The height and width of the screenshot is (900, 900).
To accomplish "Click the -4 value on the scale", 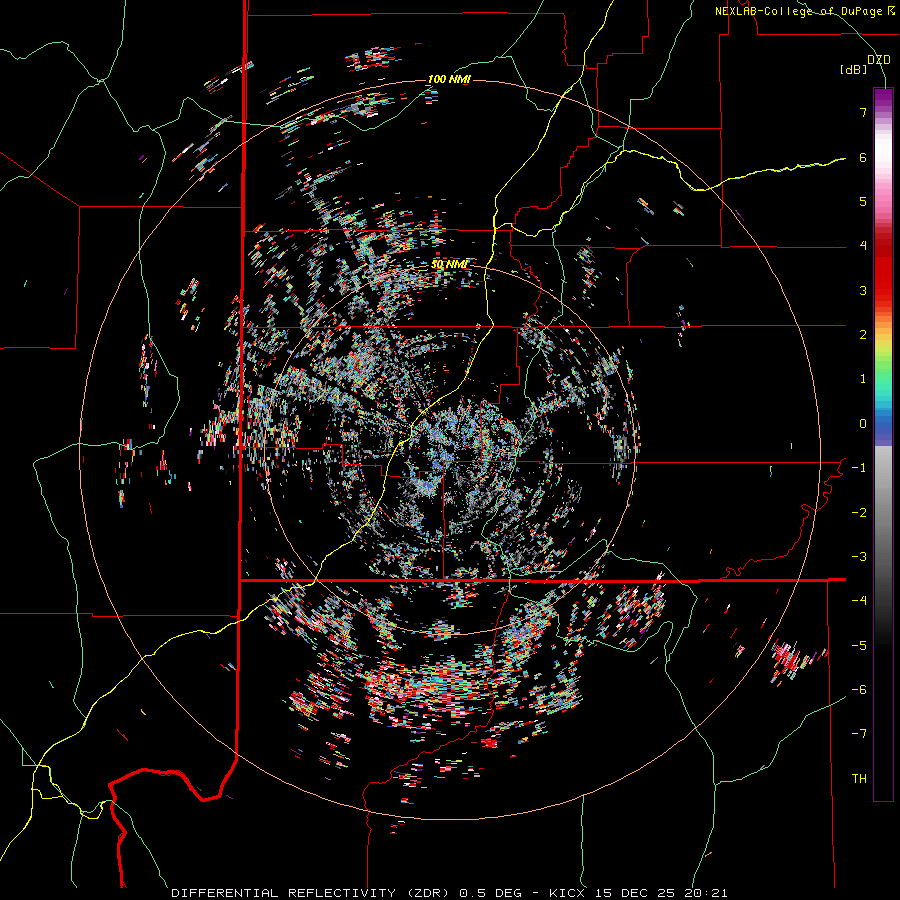I will pos(859,601).
